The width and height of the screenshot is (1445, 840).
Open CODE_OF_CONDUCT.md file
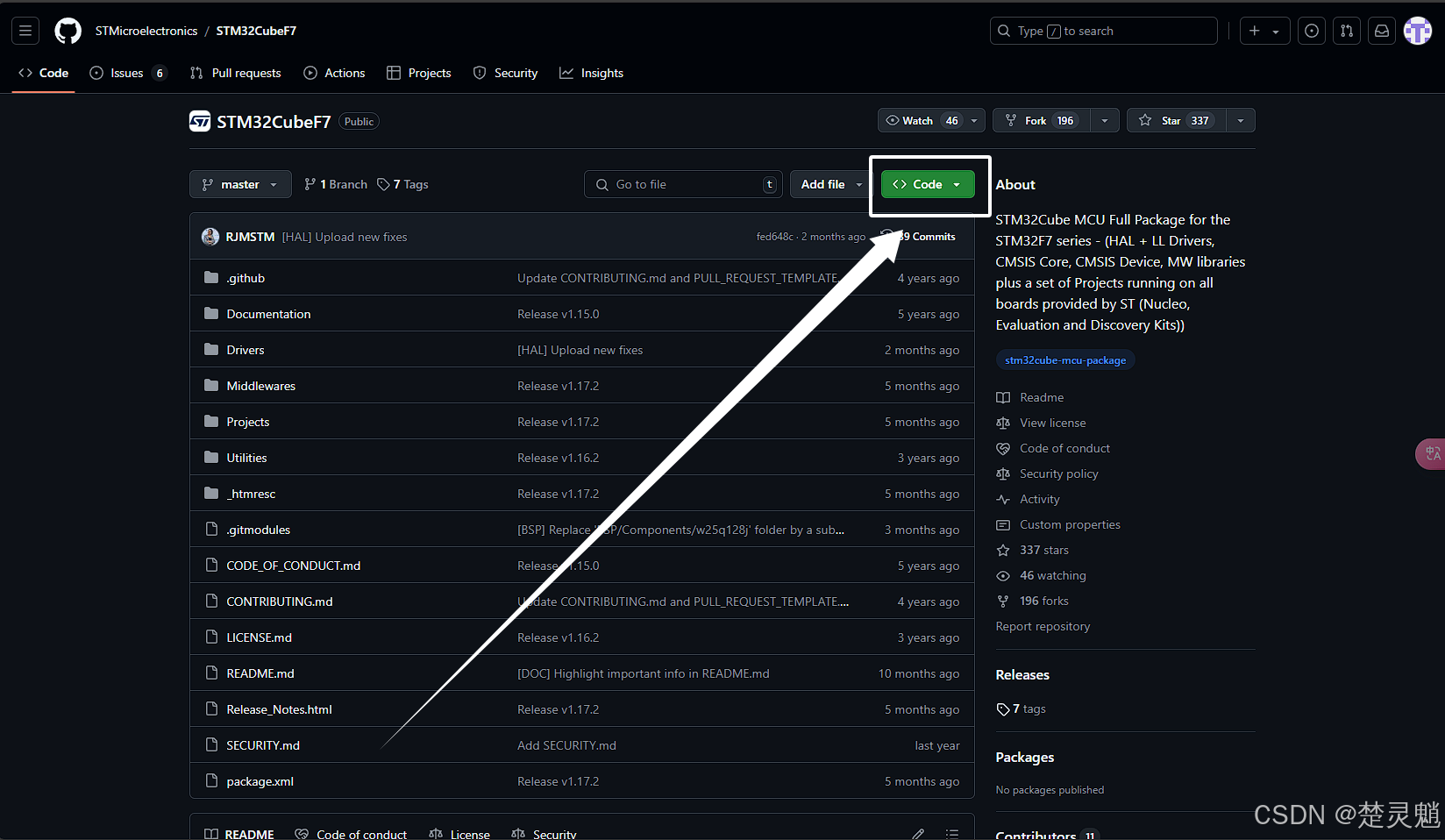(x=294, y=566)
